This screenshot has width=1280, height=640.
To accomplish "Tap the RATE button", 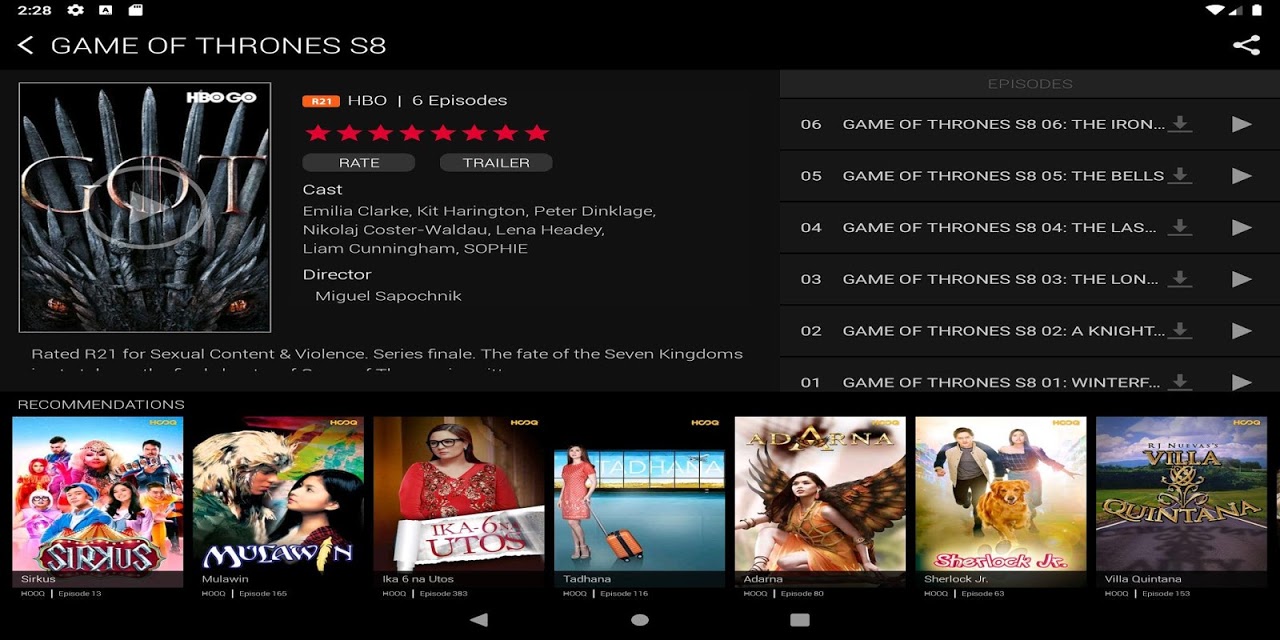I will coord(359,162).
